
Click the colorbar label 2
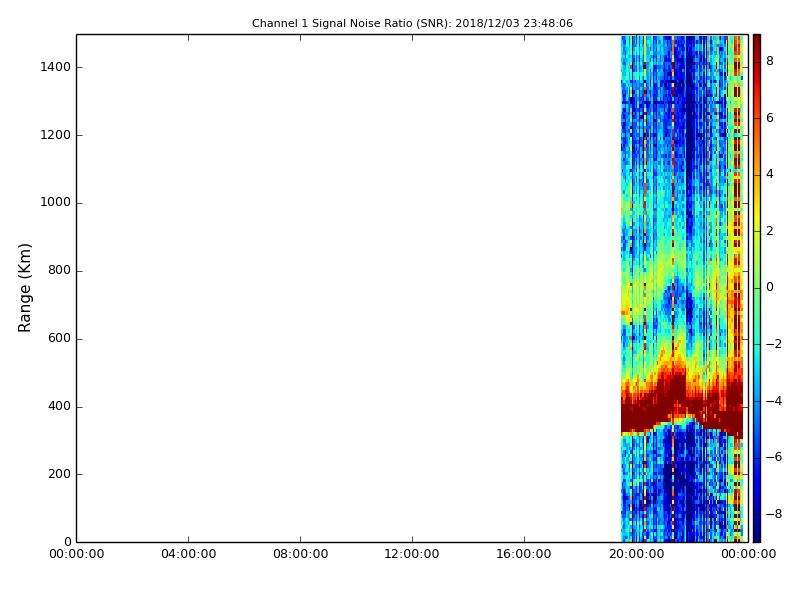point(770,231)
